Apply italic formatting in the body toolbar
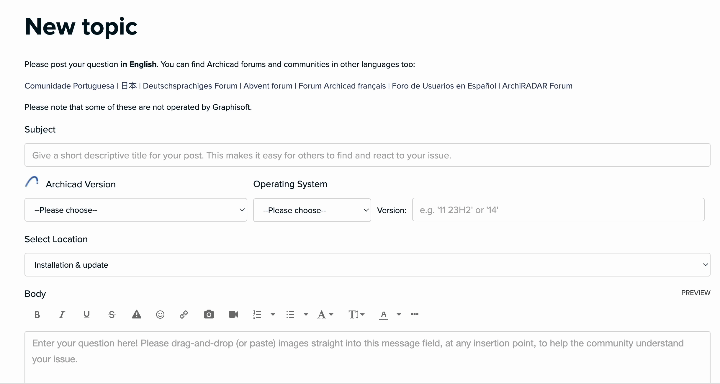Screen dimensions: 720x384 62,315
